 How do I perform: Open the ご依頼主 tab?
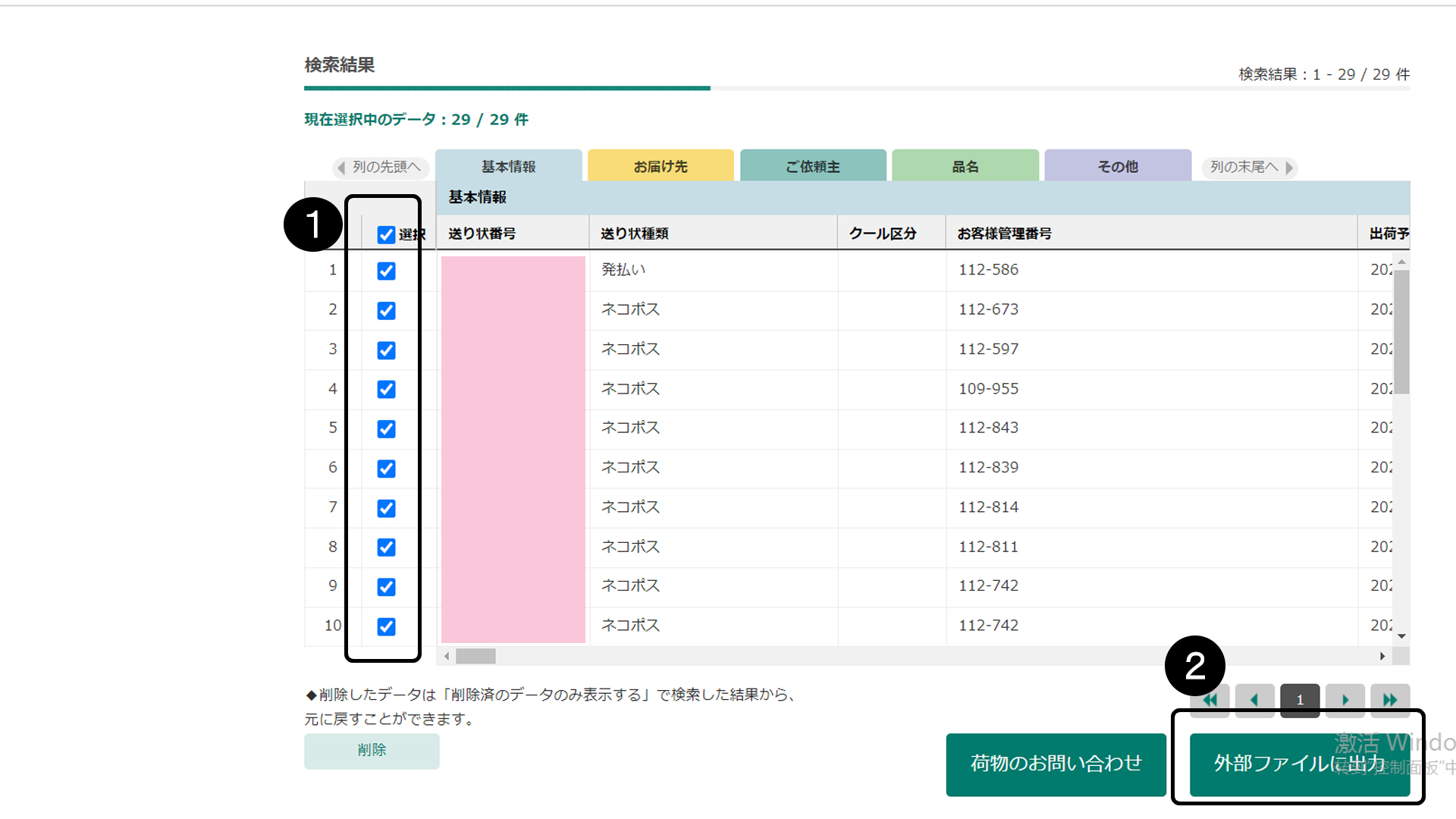coord(813,166)
